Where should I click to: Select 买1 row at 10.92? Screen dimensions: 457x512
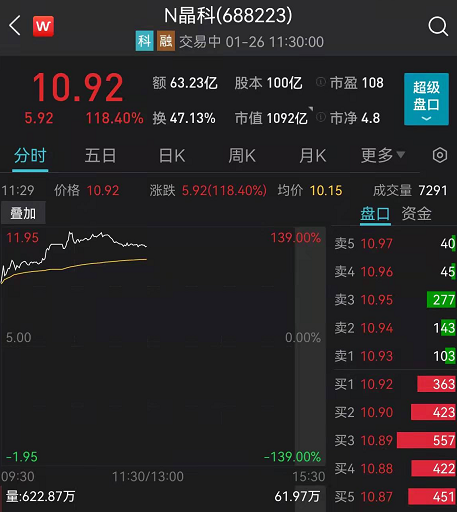(395, 384)
